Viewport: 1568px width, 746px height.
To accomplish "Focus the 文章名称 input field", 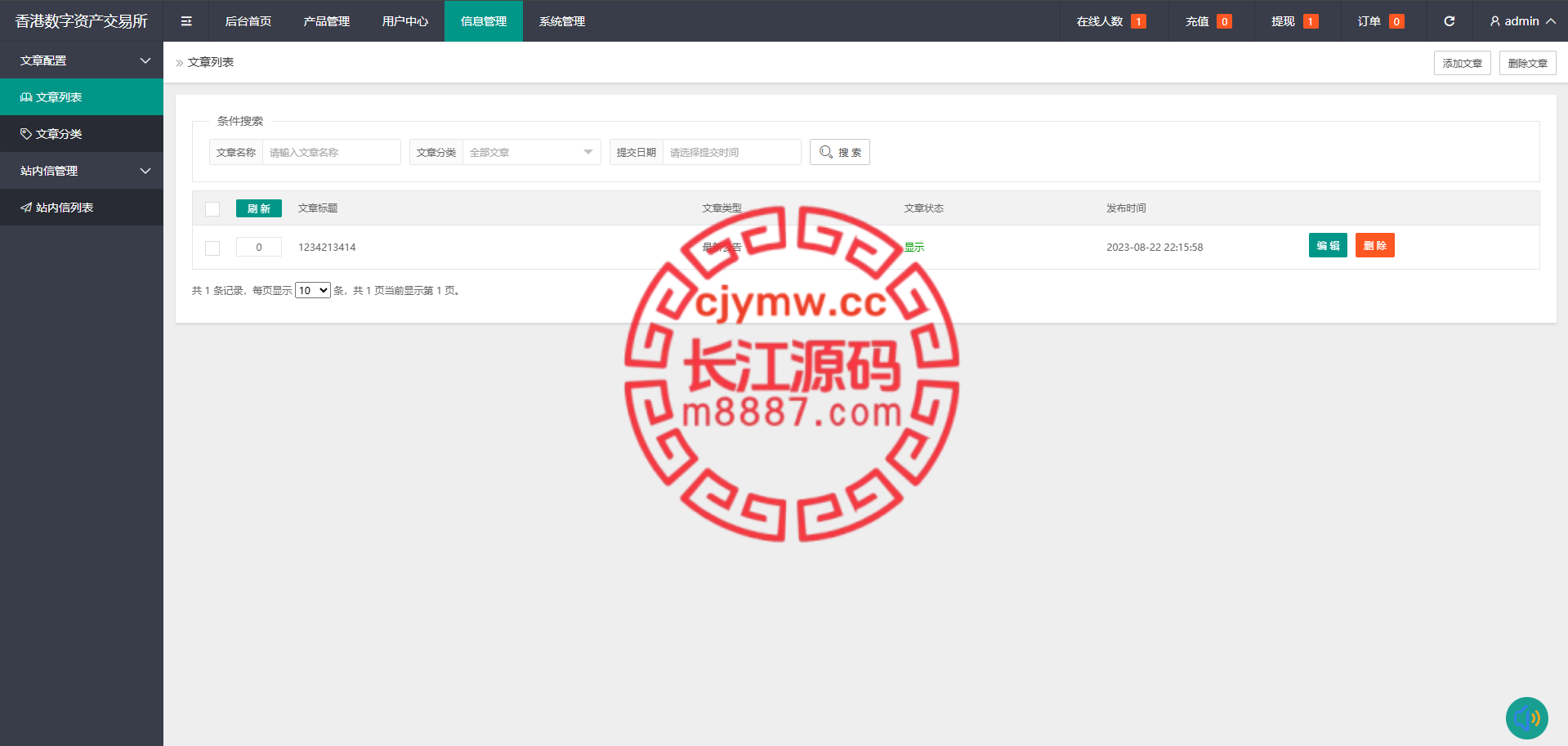I will point(331,152).
